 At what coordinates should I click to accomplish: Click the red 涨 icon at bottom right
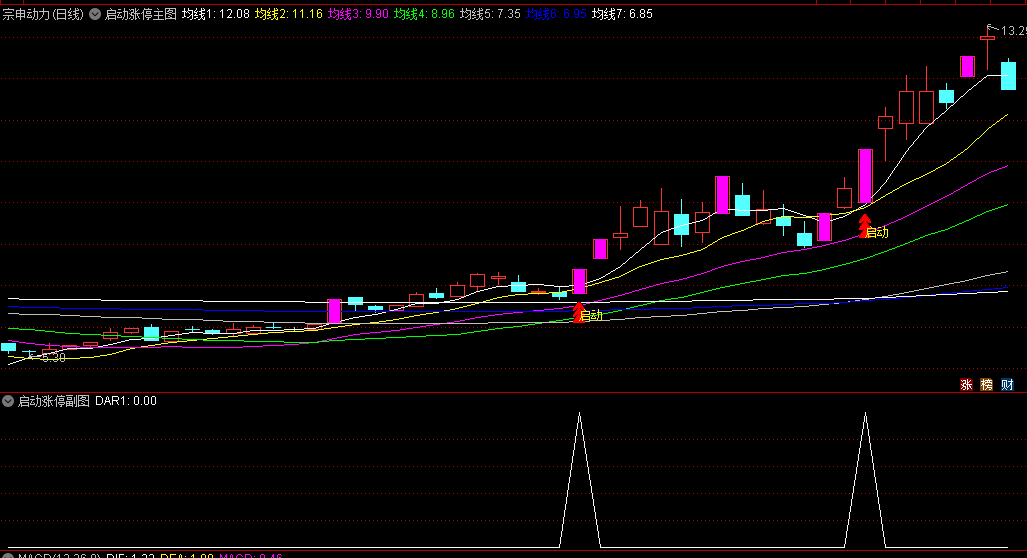[x=967, y=384]
